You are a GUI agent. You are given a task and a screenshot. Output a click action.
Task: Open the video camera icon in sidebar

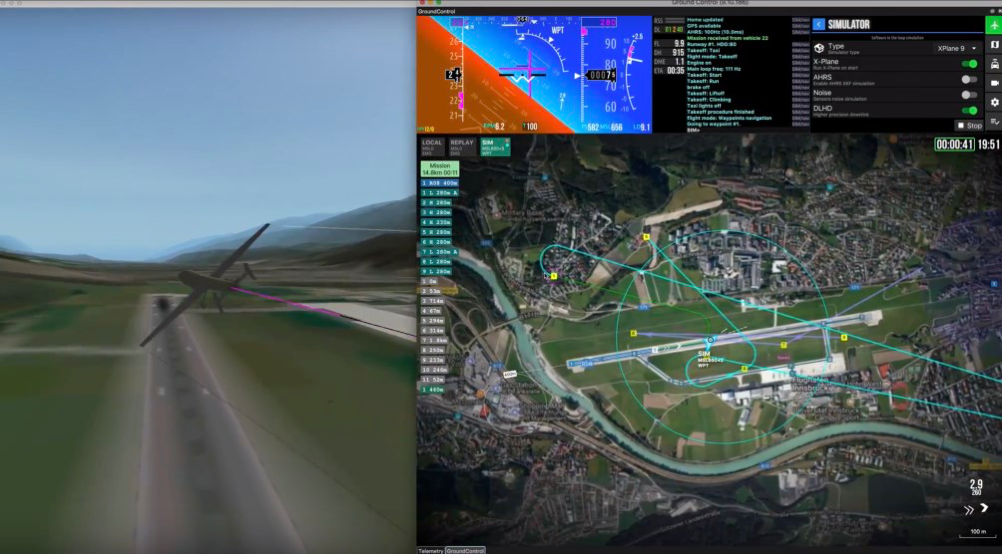(994, 83)
